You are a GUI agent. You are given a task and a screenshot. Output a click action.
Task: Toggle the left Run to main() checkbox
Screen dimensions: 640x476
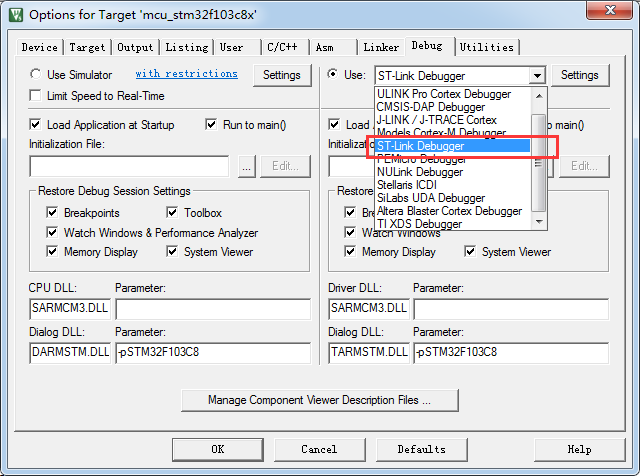[212, 125]
